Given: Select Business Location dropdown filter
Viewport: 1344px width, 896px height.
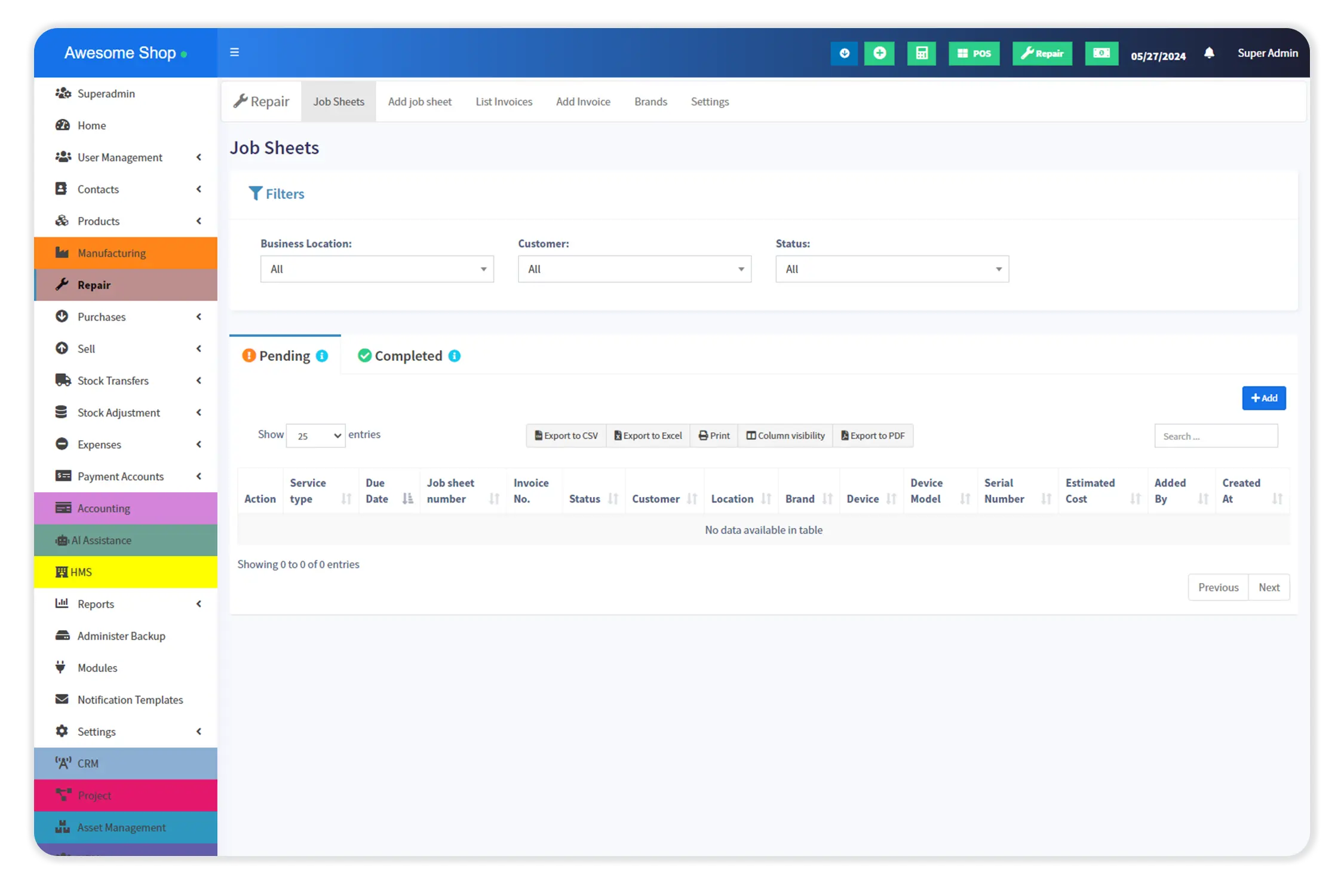Looking at the screenshot, I should 377,268.
